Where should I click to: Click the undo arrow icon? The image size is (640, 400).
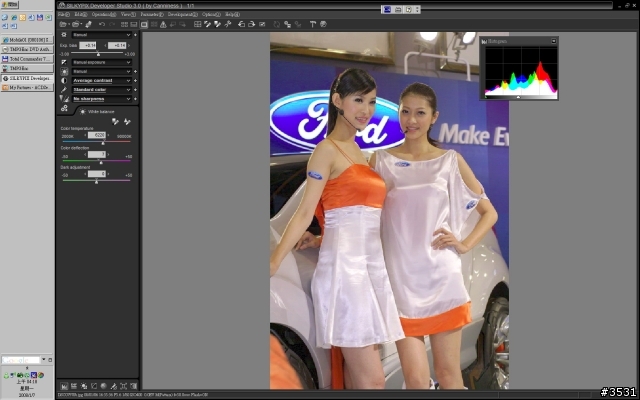point(102,24)
